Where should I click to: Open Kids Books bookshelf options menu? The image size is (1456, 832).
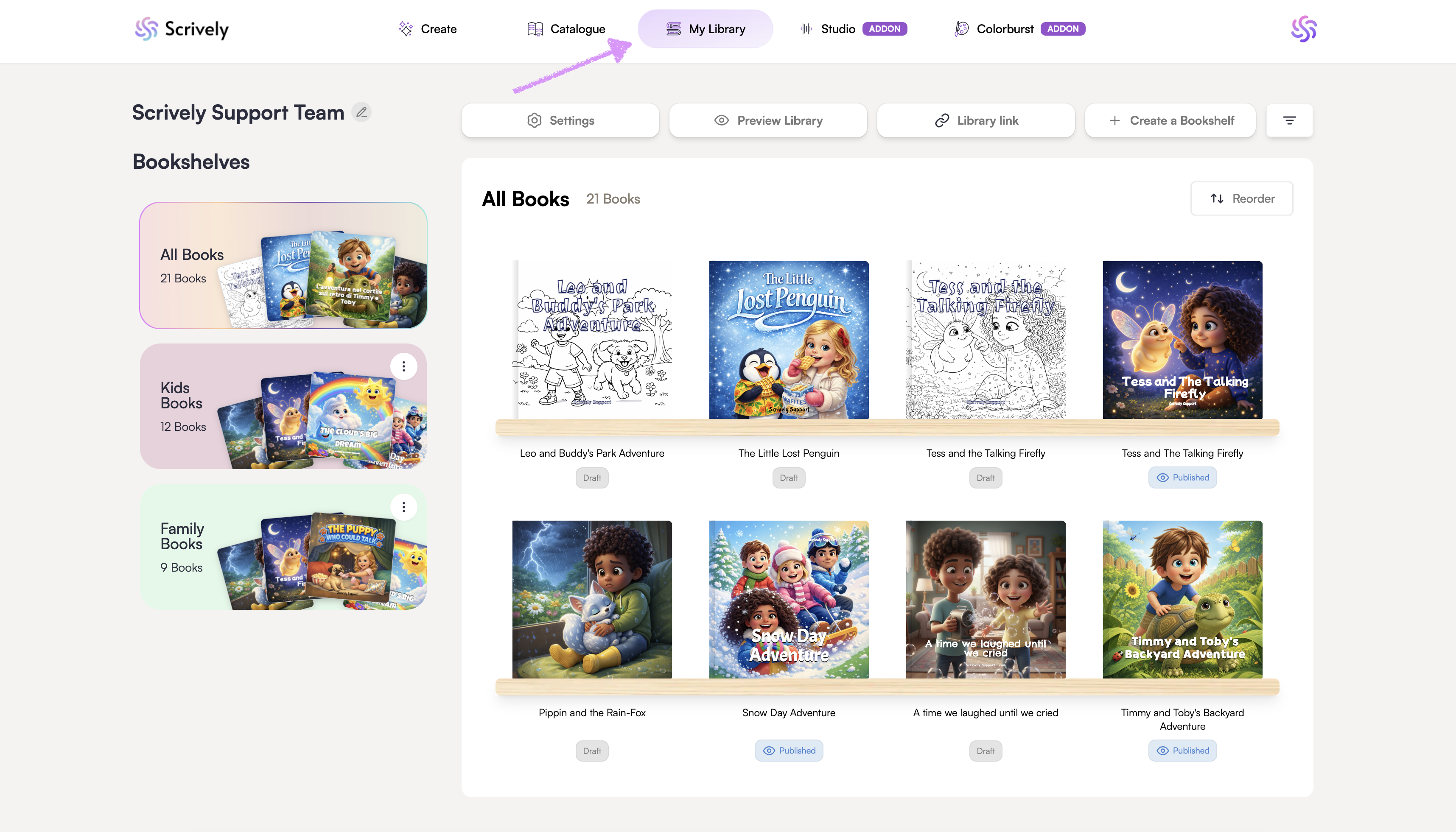[x=403, y=366]
